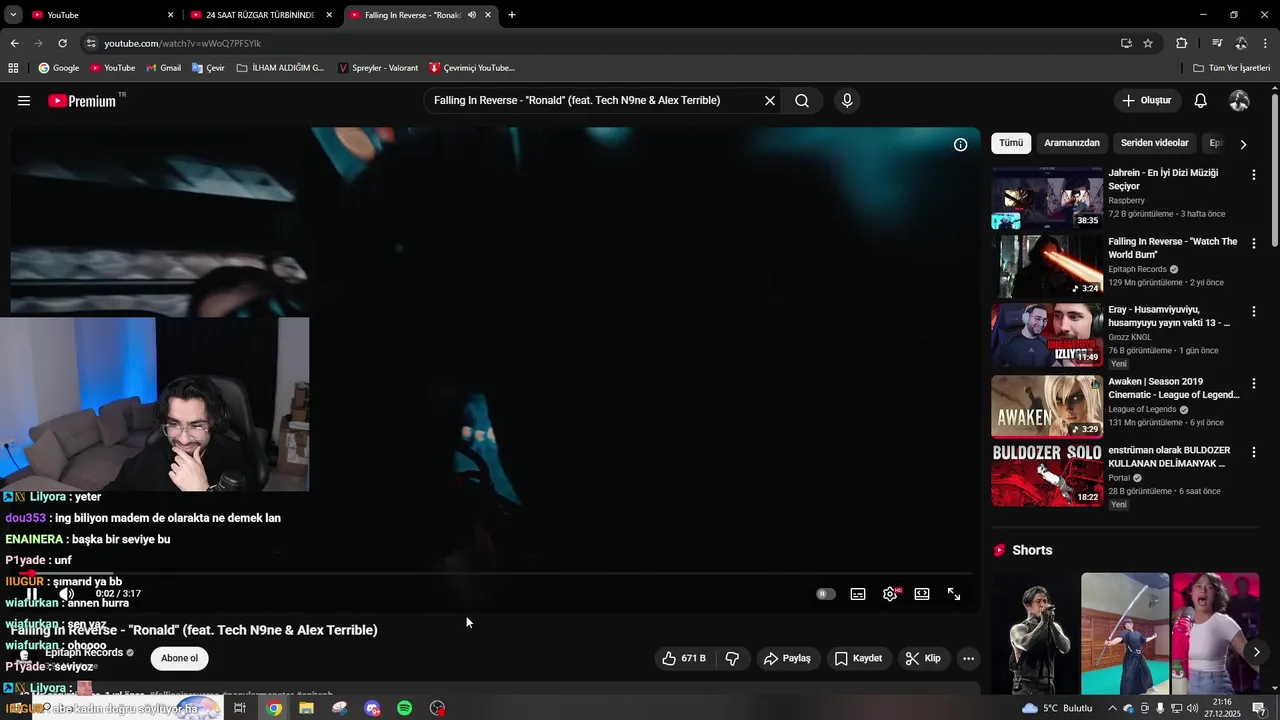Viewport: 1280px width, 720px height.
Task: Toggle the autoplay switch in player
Action: pyautogui.click(x=825, y=594)
